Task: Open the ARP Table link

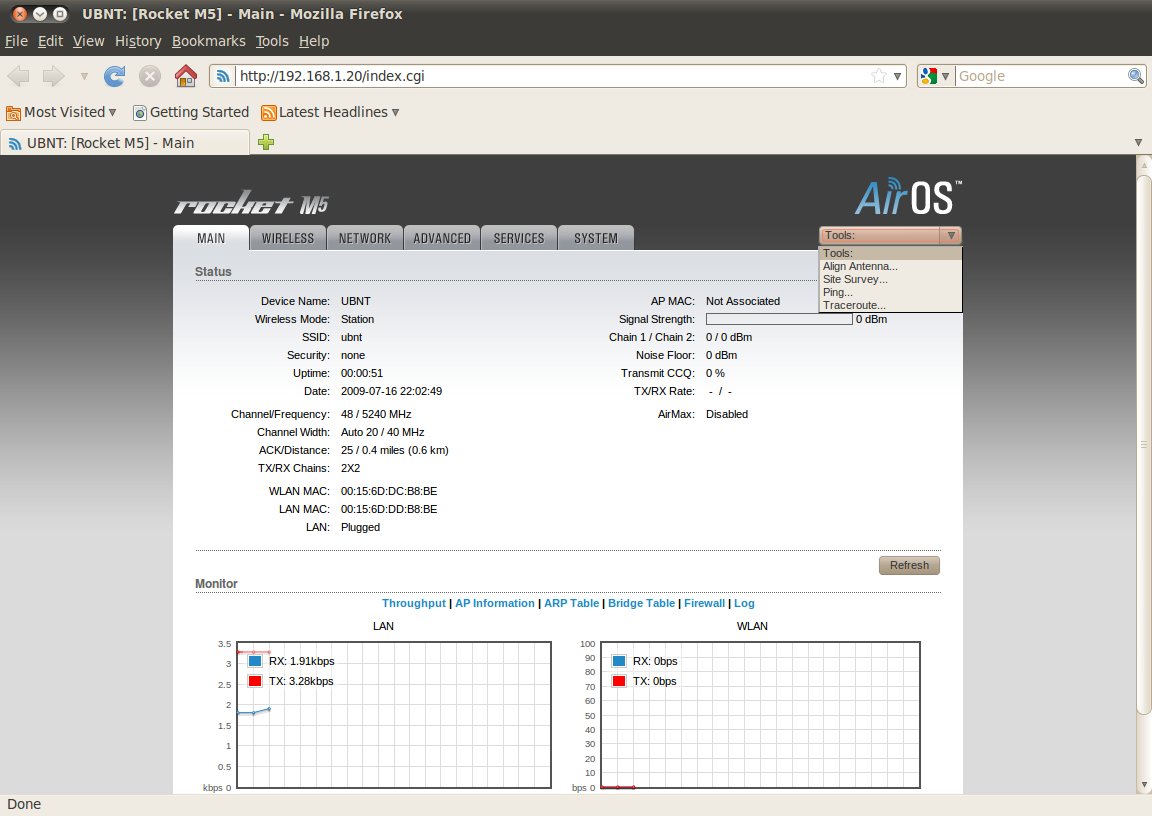Action: [x=572, y=603]
